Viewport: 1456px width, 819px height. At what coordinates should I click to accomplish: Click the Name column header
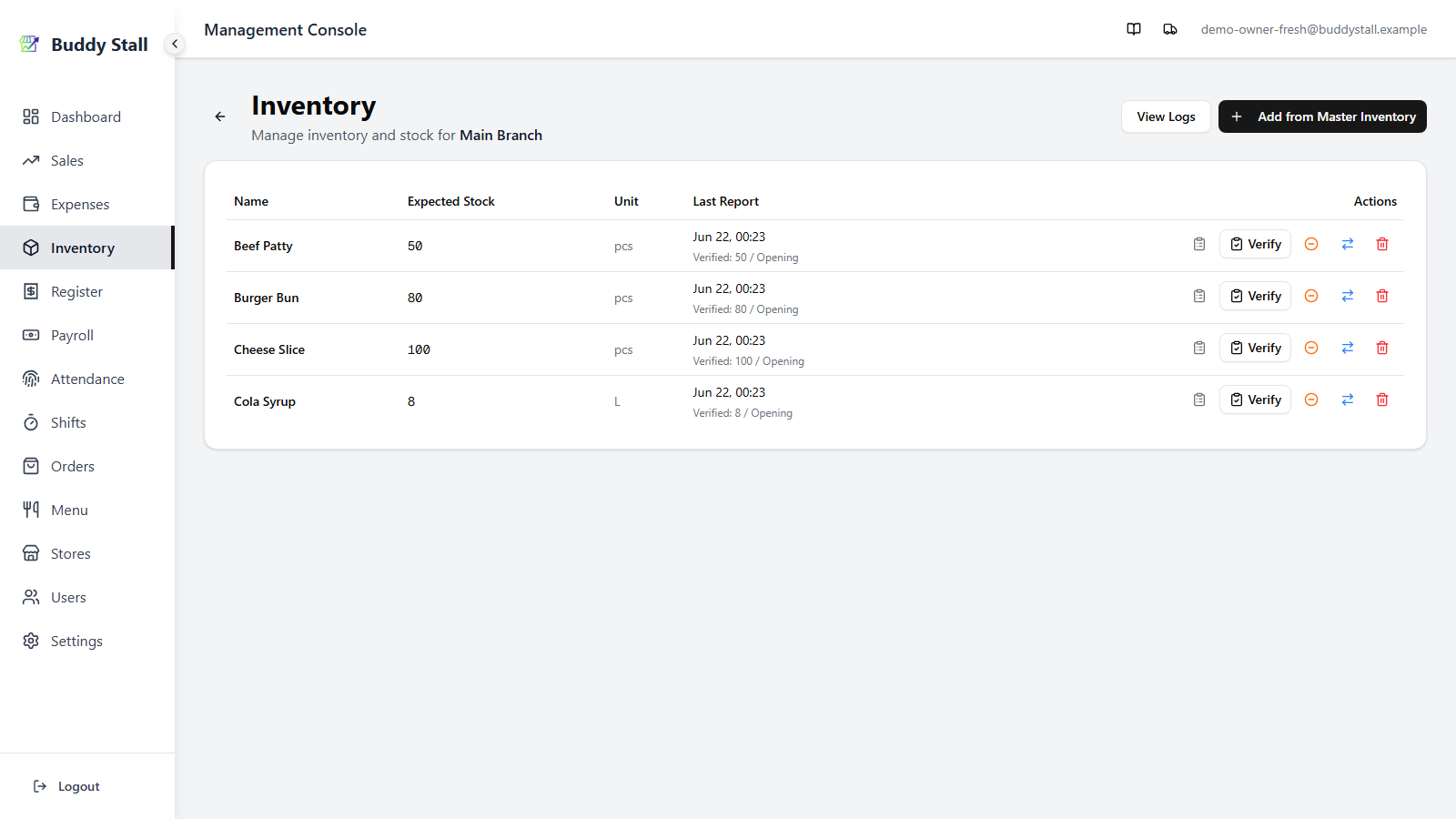pos(251,201)
